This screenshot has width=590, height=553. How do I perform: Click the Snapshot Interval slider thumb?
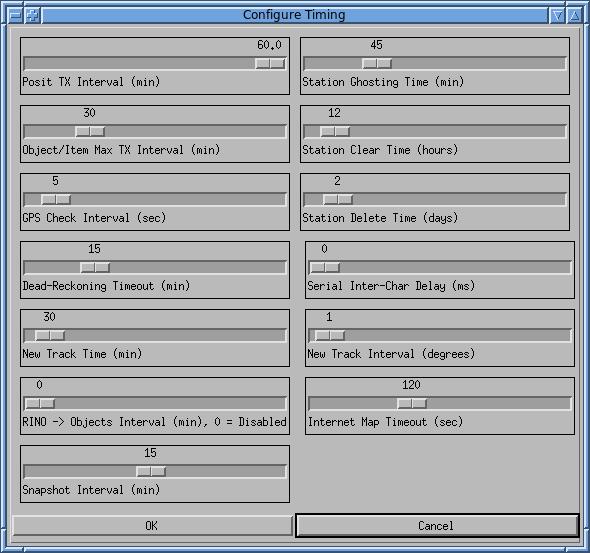pyautogui.click(x=151, y=471)
